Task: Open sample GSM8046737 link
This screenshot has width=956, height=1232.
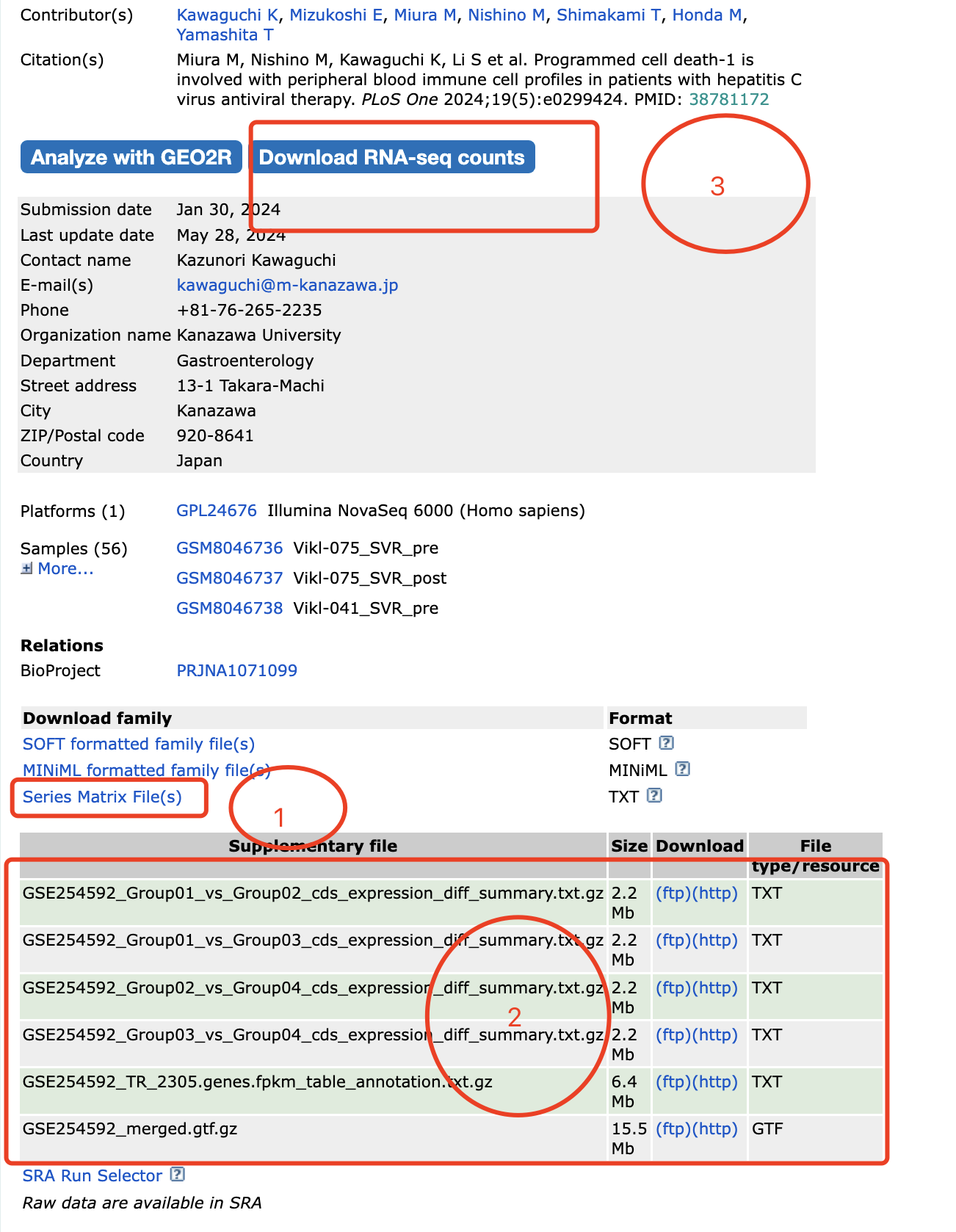Action: click(x=230, y=578)
